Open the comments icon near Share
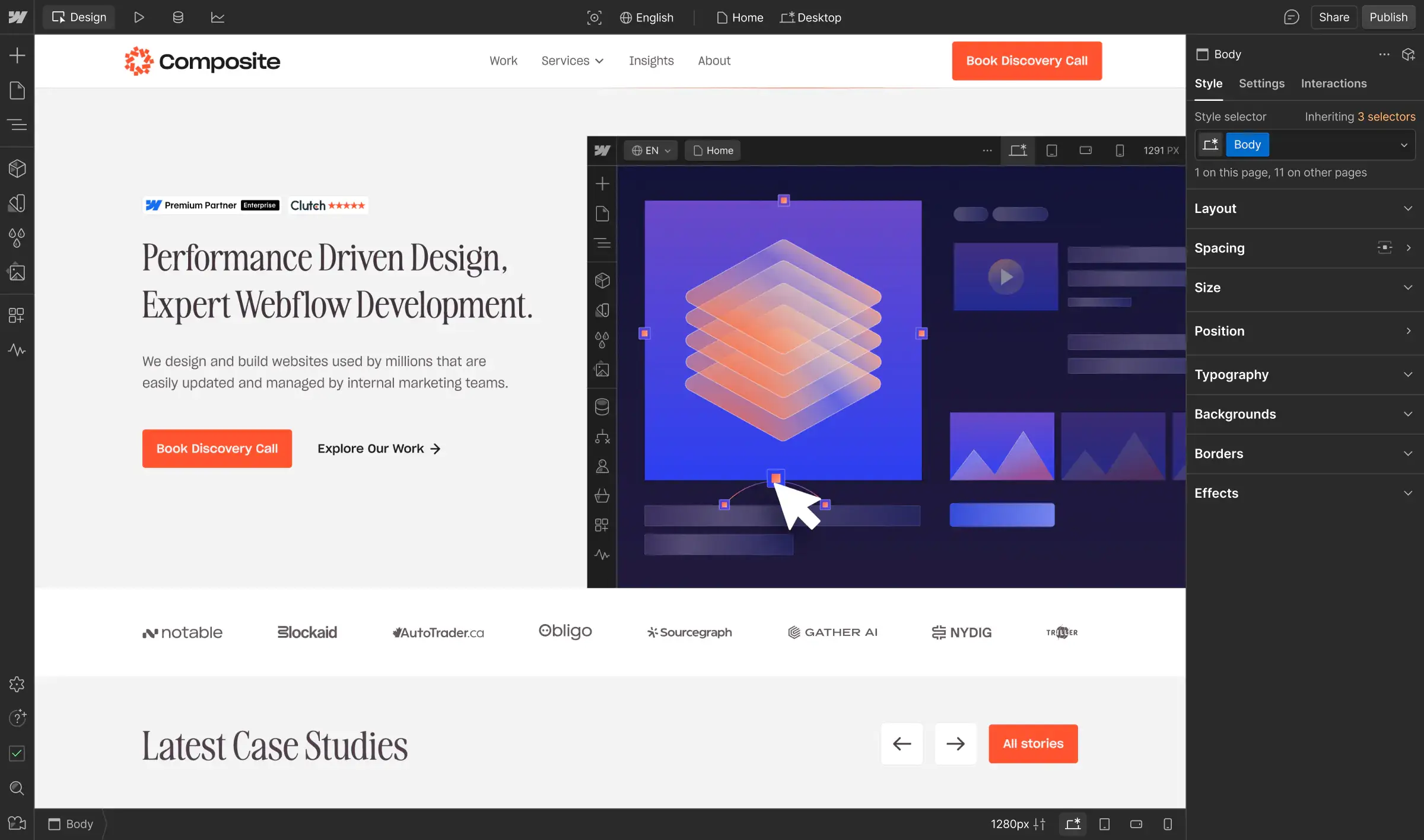The width and height of the screenshot is (1424, 840). [1291, 17]
